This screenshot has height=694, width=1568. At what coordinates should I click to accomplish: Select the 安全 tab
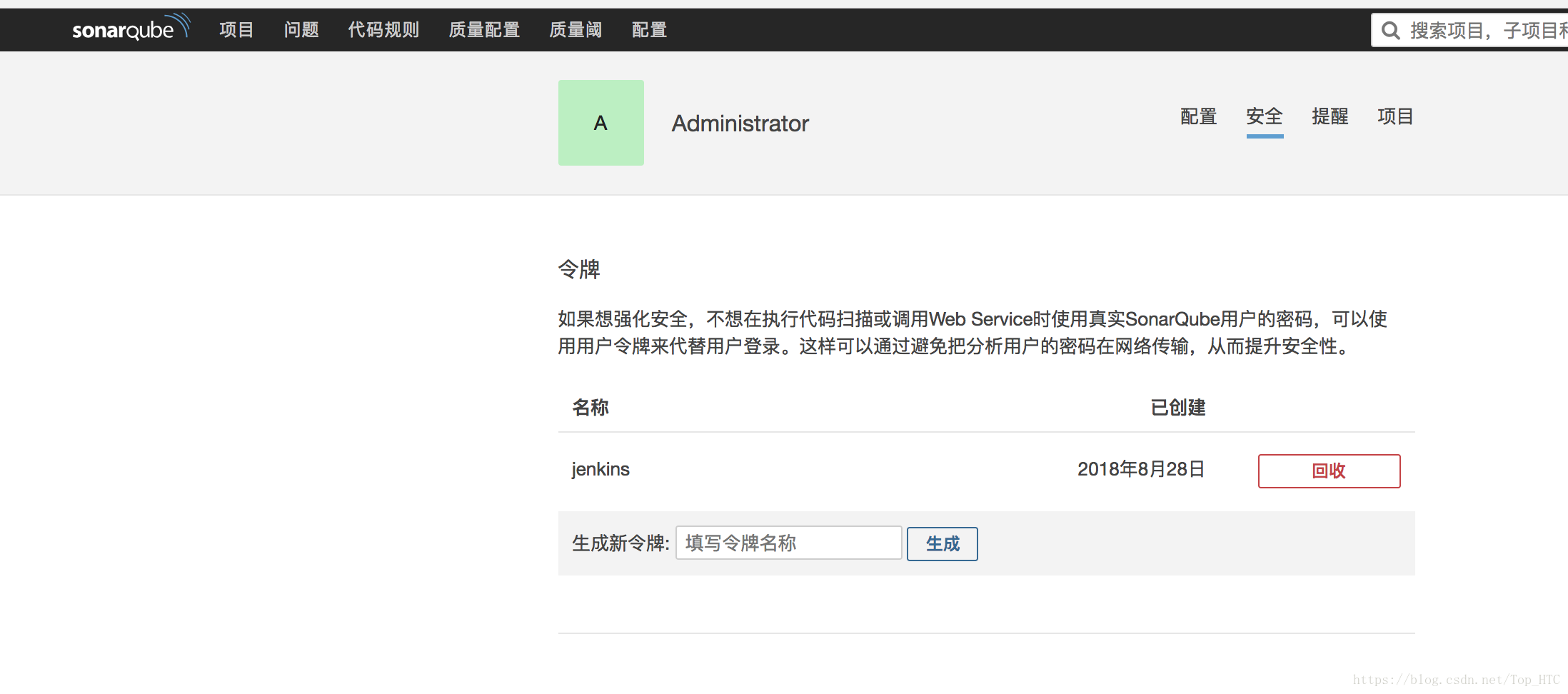click(1265, 116)
